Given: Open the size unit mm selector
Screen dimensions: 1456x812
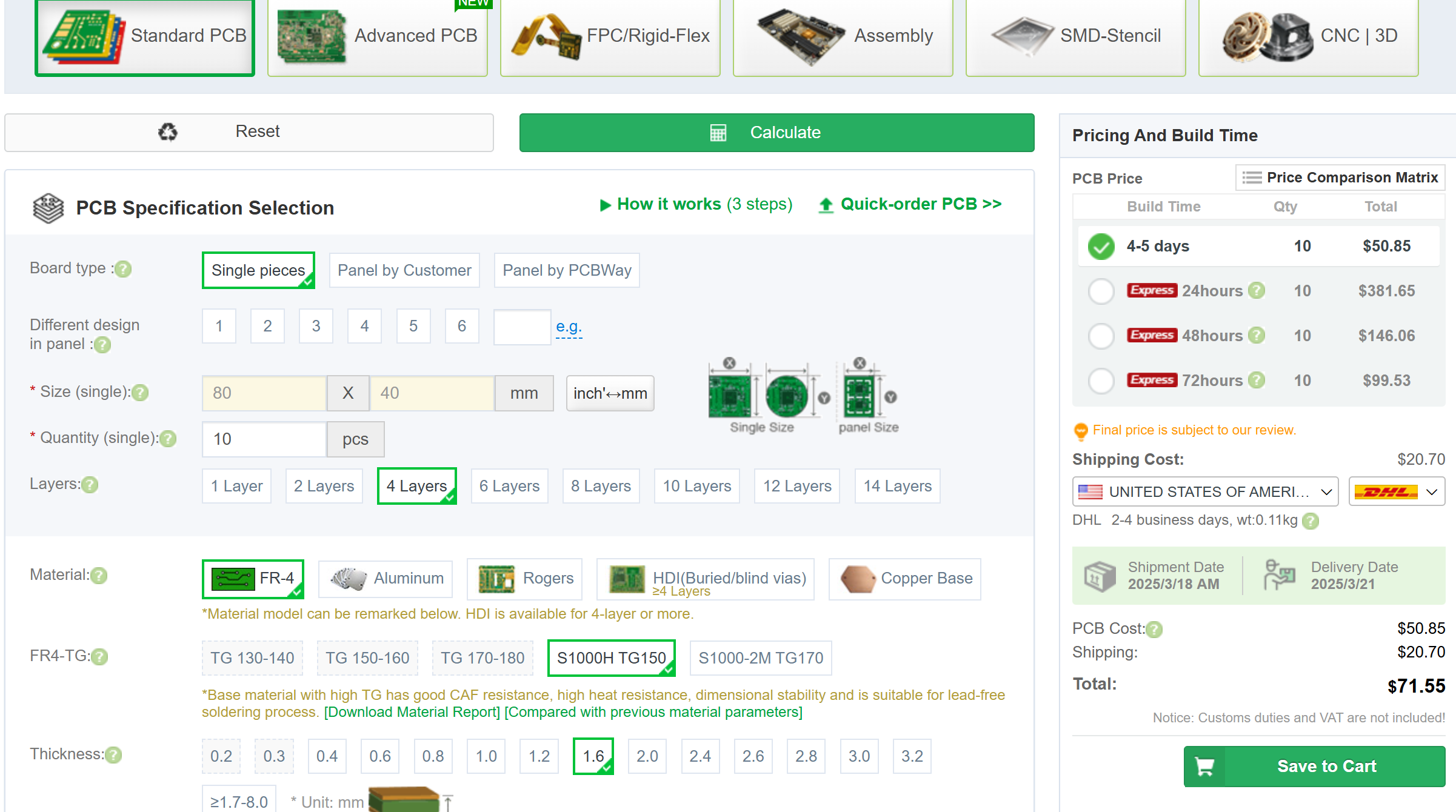Looking at the screenshot, I should point(524,393).
